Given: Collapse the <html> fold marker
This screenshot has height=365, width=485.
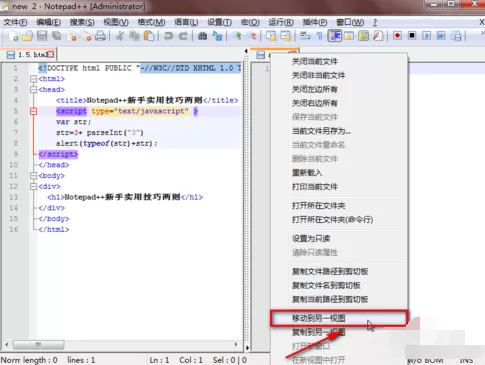Looking at the screenshot, I should (33, 79).
